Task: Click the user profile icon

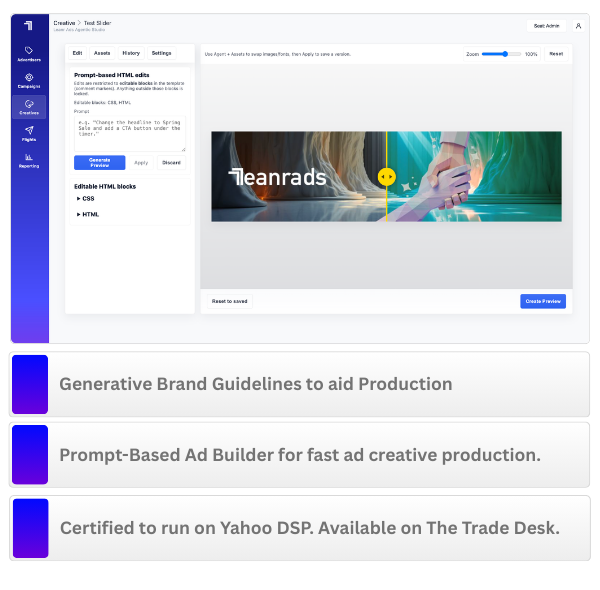Action: [x=578, y=26]
